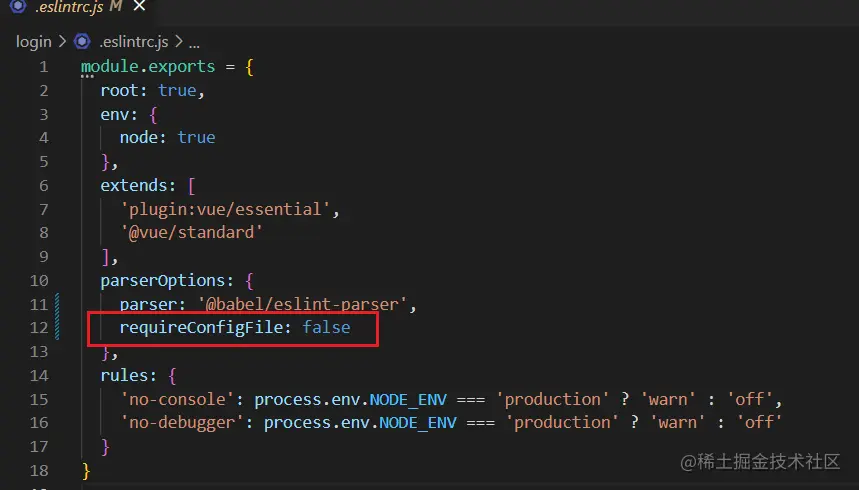Click the value 'false' on line 12
The width and height of the screenshot is (859, 490).
(326, 328)
